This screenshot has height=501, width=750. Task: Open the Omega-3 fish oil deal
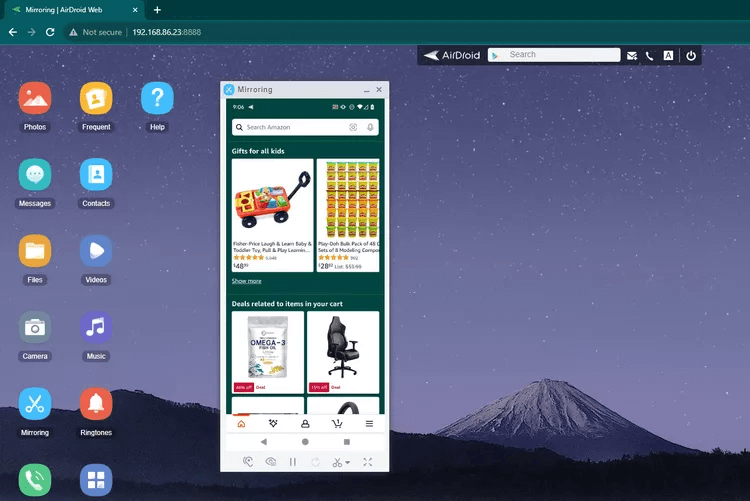click(x=268, y=352)
